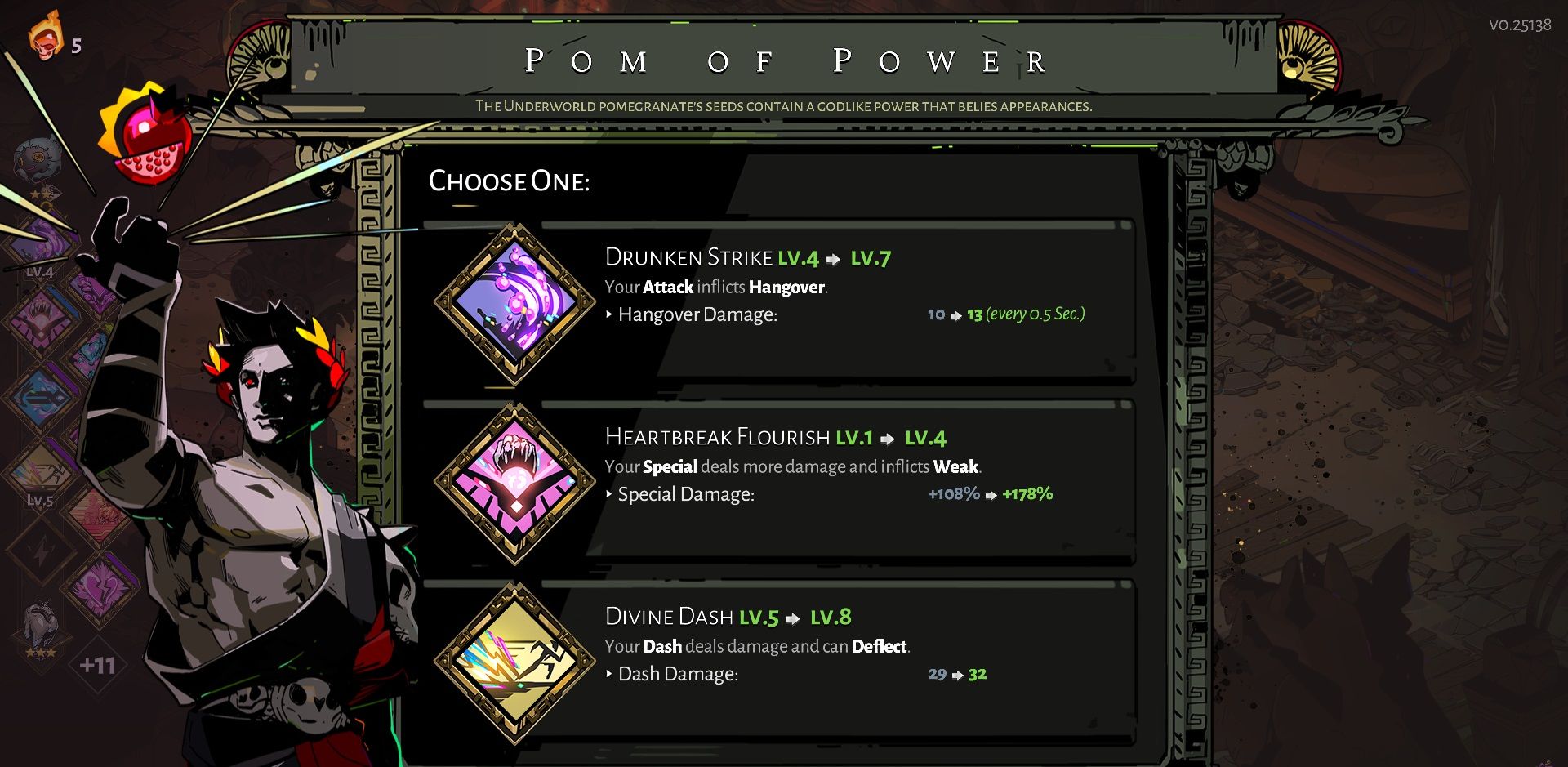Screen dimensions: 1568x767
Task: Click the LV.4 purple boon in sidebar
Action: tap(39, 243)
